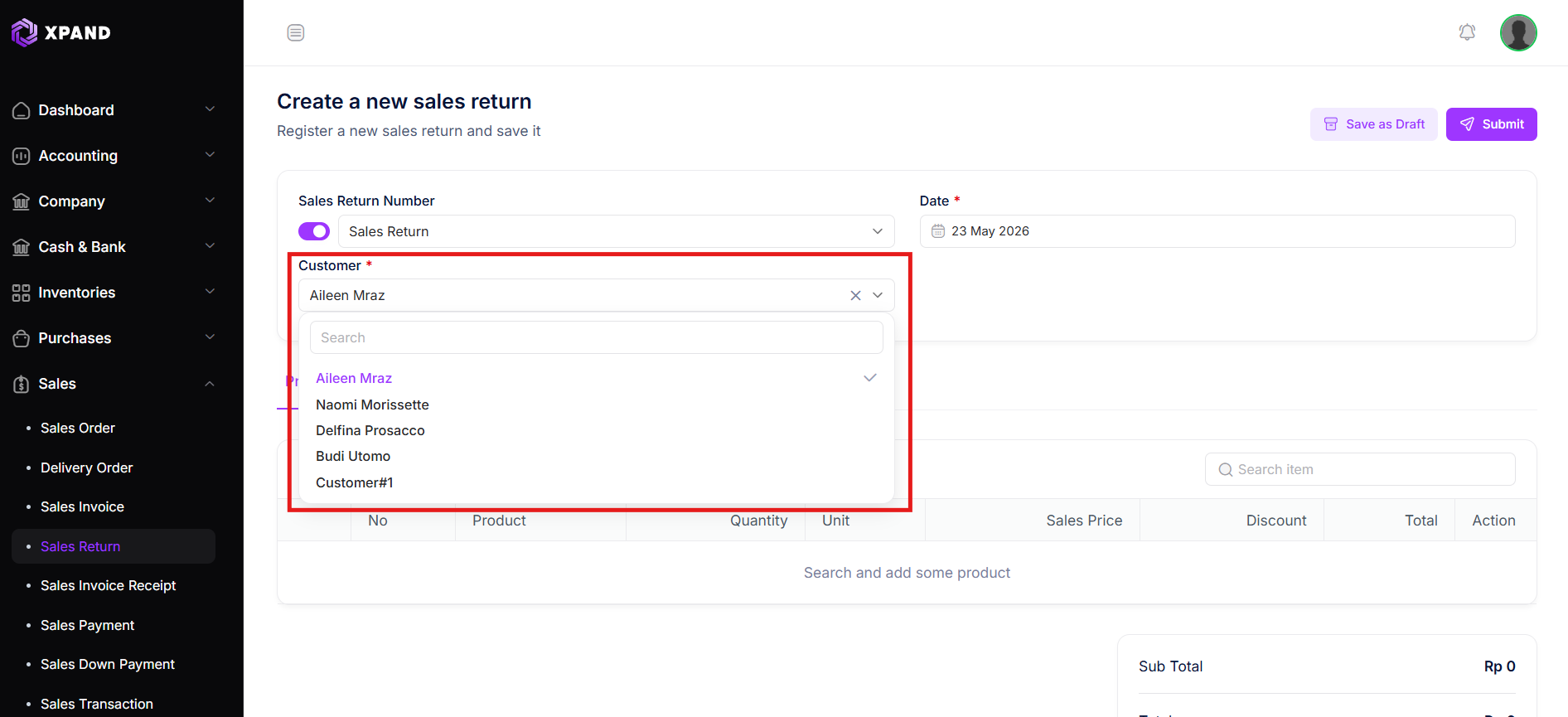The width and height of the screenshot is (1568, 717).
Task: Click the Inventories grid icon
Action: pos(22,293)
